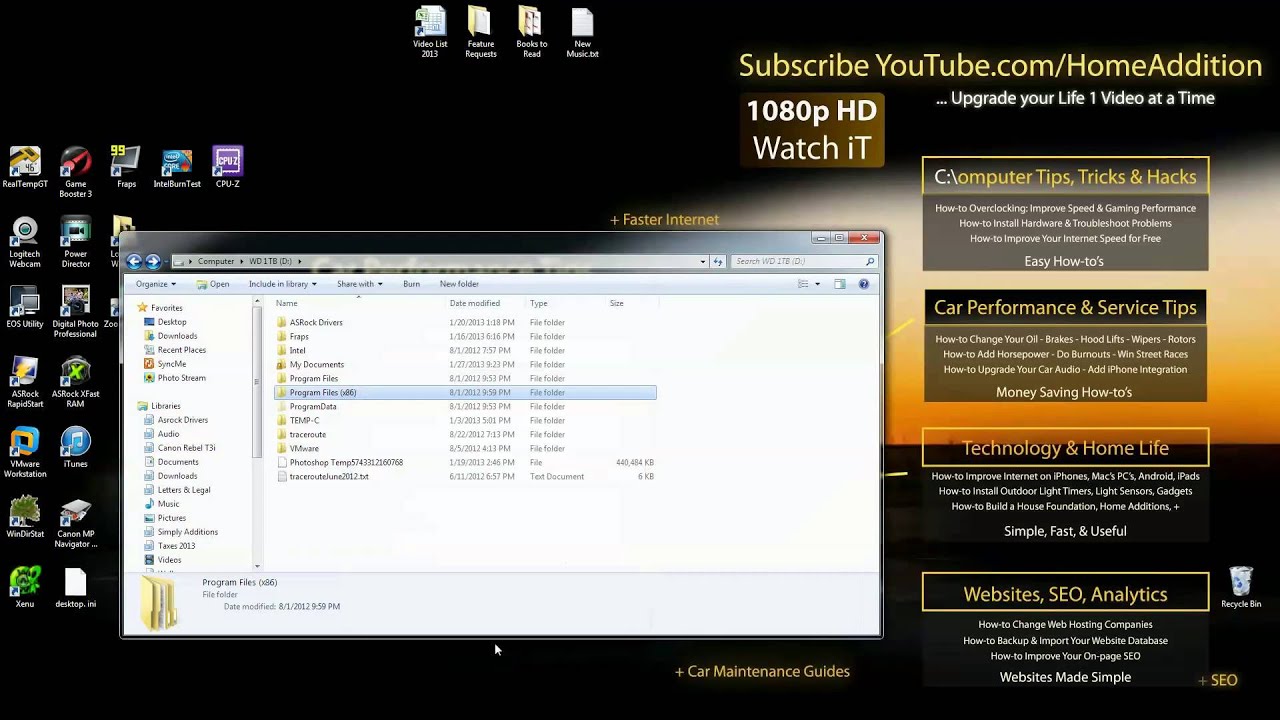Viewport: 1280px width, 720px height.
Task: Expand the address bar history dropdown
Action: [x=703, y=261]
